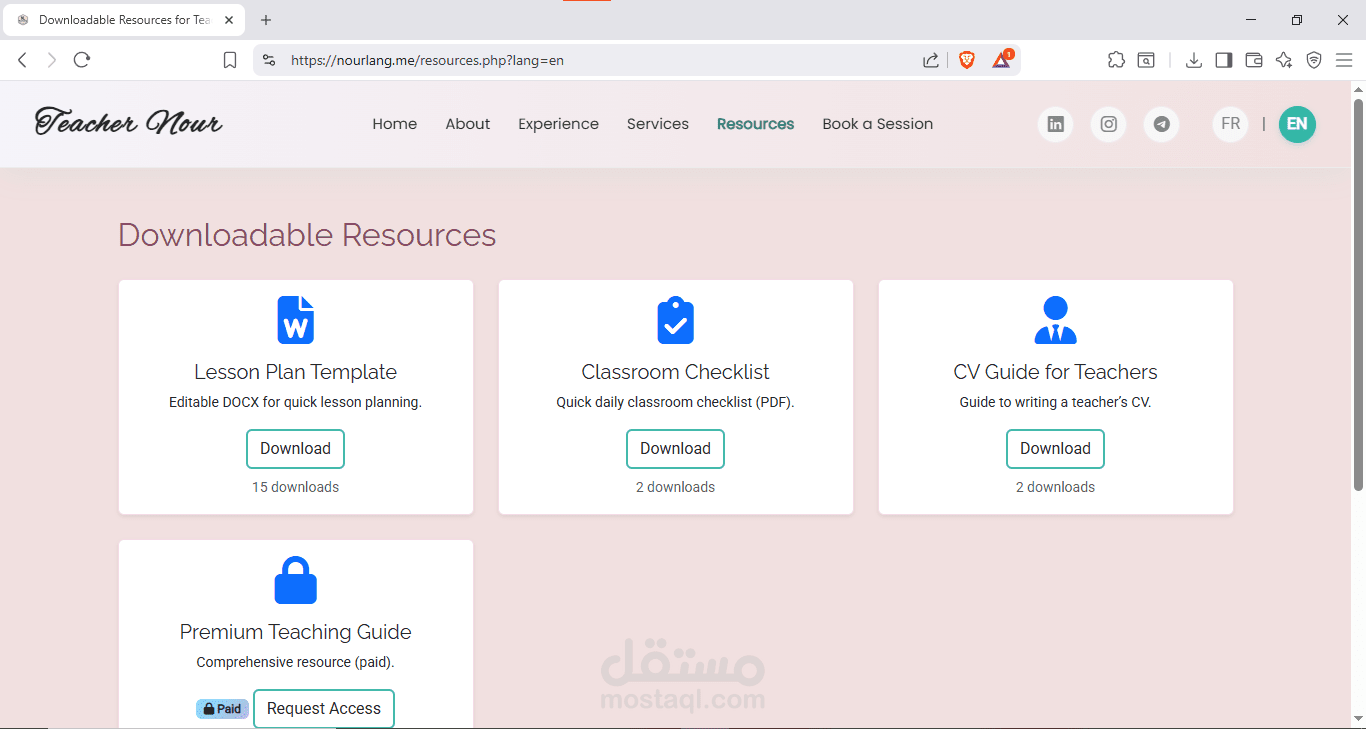This screenshot has width=1366, height=729.
Task: Select the EN language button
Action: [1297, 124]
